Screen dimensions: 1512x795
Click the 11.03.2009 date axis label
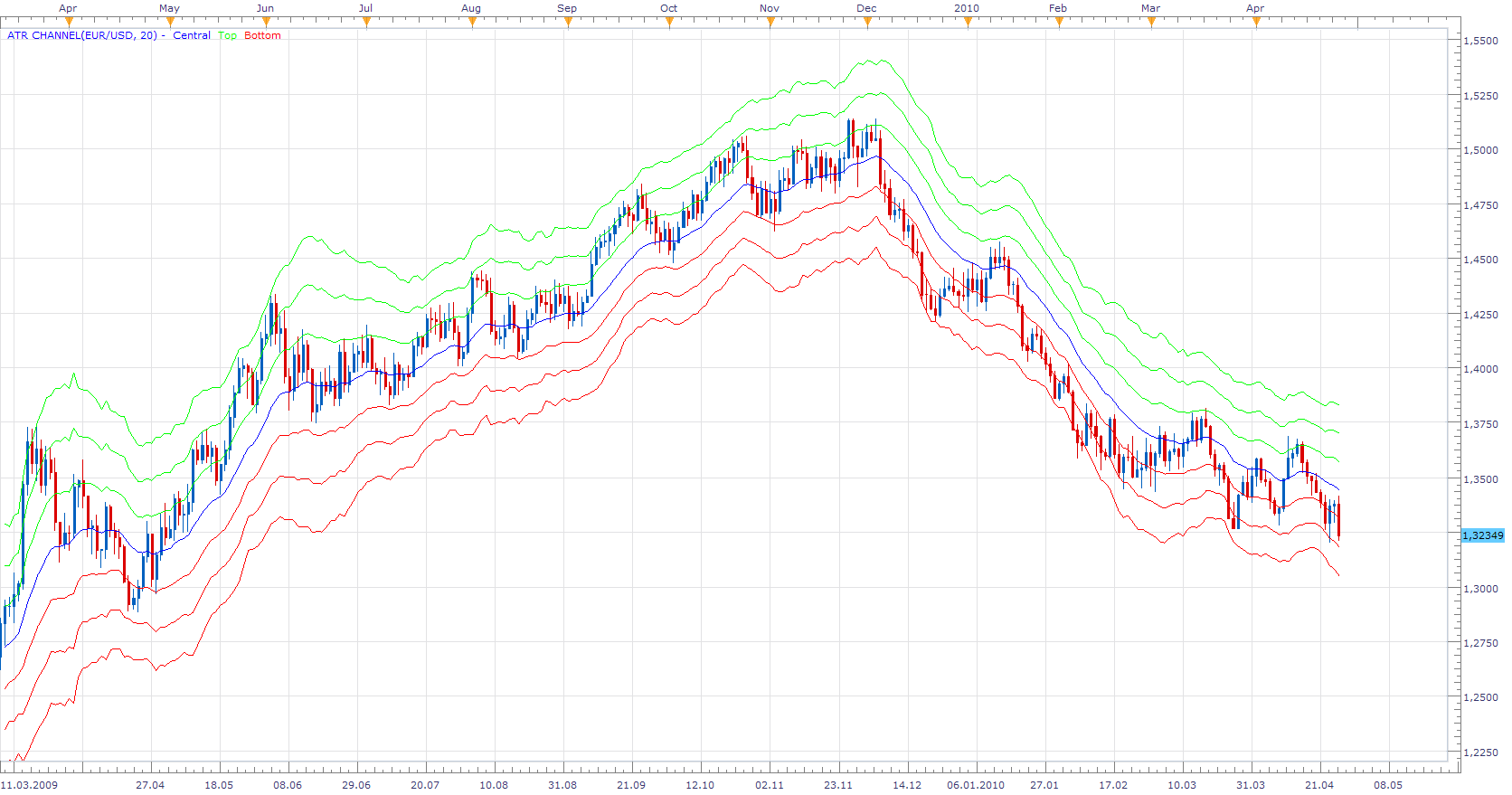point(29,784)
